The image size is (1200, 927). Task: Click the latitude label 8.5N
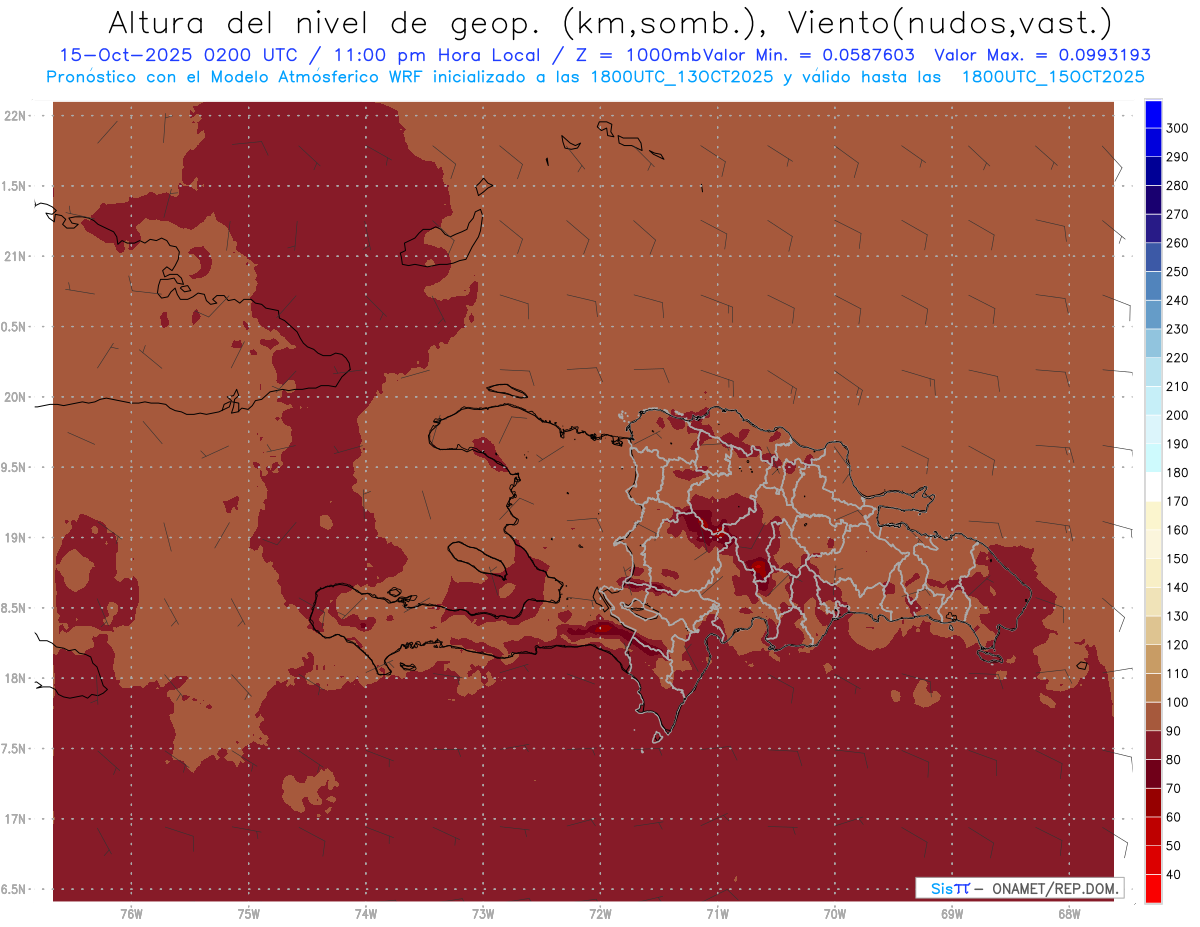(x=15, y=608)
